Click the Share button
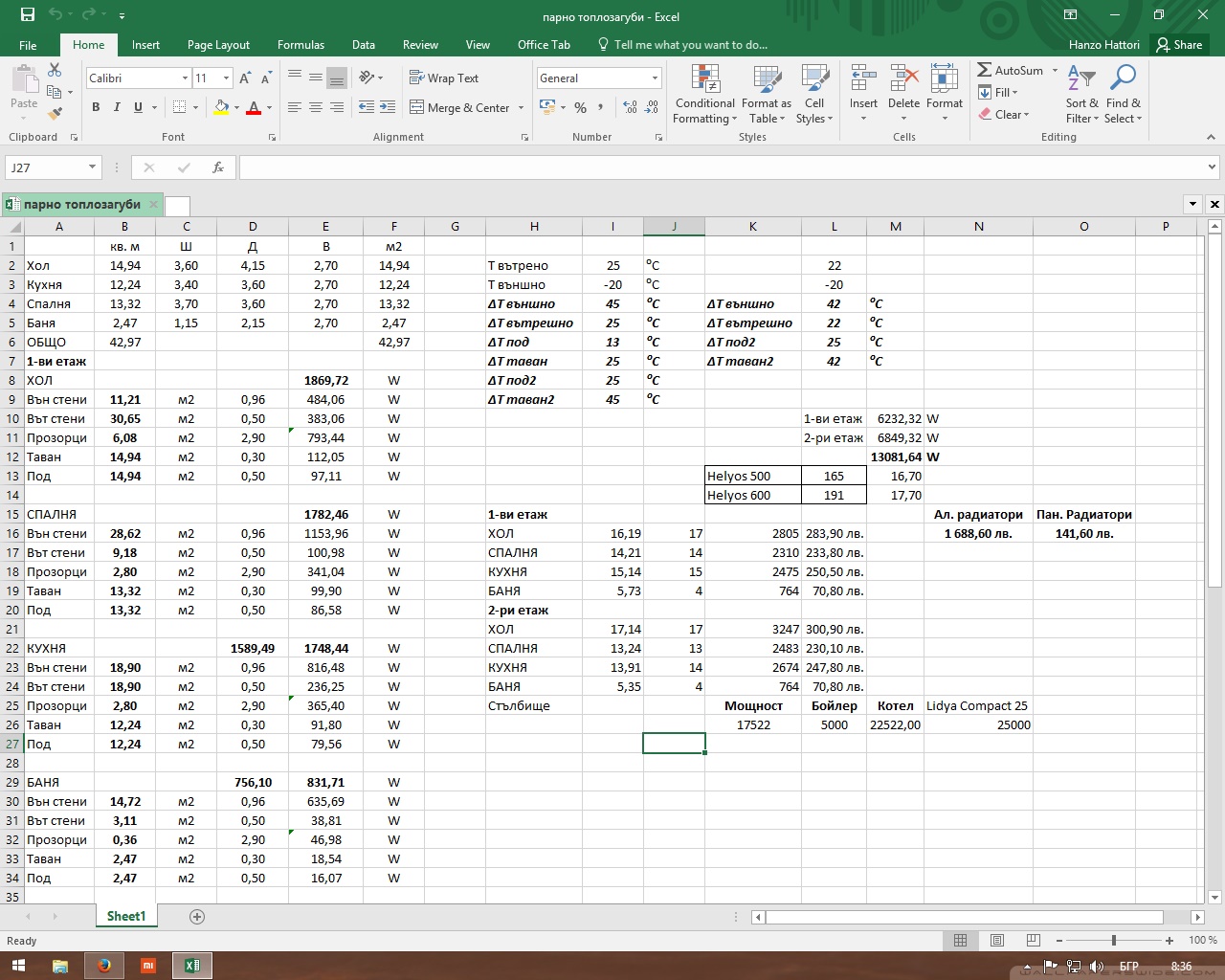This screenshot has width=1225, height=980. (x=1178, y=45)
